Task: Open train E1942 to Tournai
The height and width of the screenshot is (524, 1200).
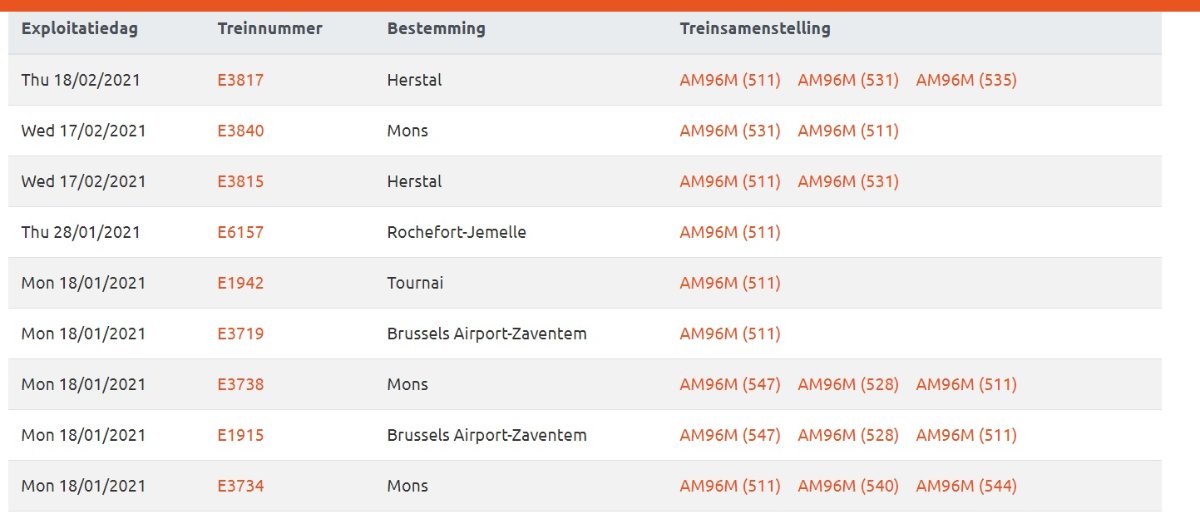Action: (240, 283)
